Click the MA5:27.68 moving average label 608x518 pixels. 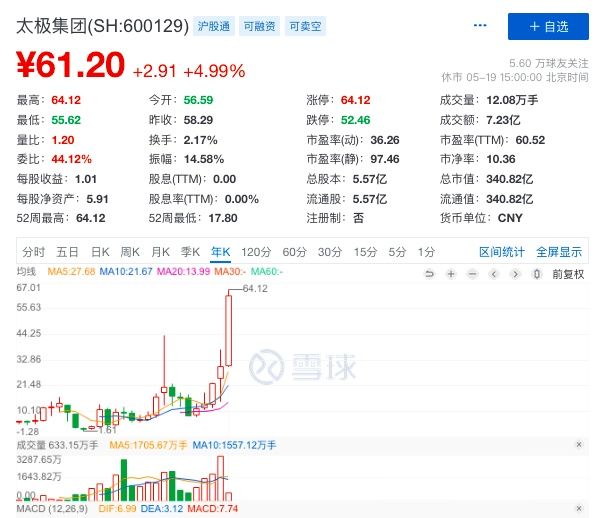tap(71, 271)
